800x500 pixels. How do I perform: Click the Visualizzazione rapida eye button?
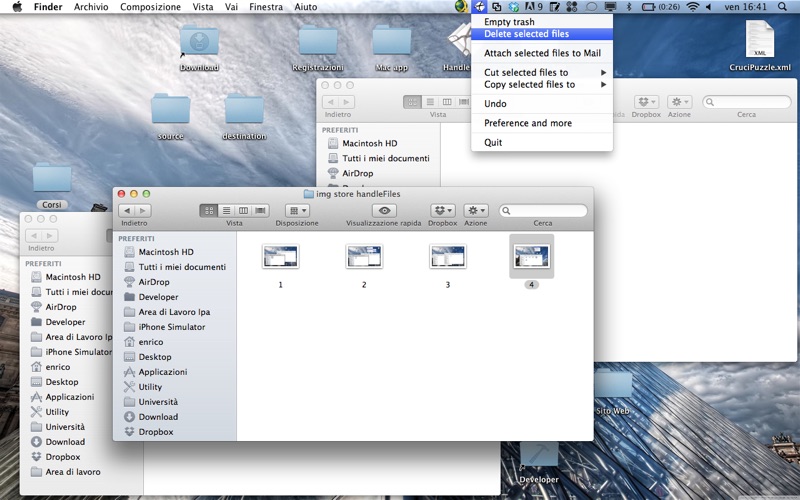384,210
